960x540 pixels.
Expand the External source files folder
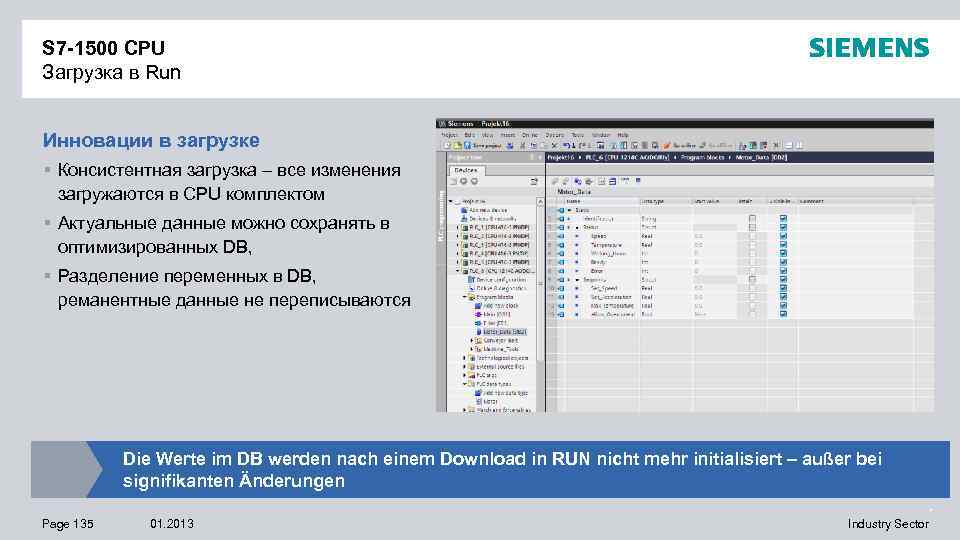465,367
